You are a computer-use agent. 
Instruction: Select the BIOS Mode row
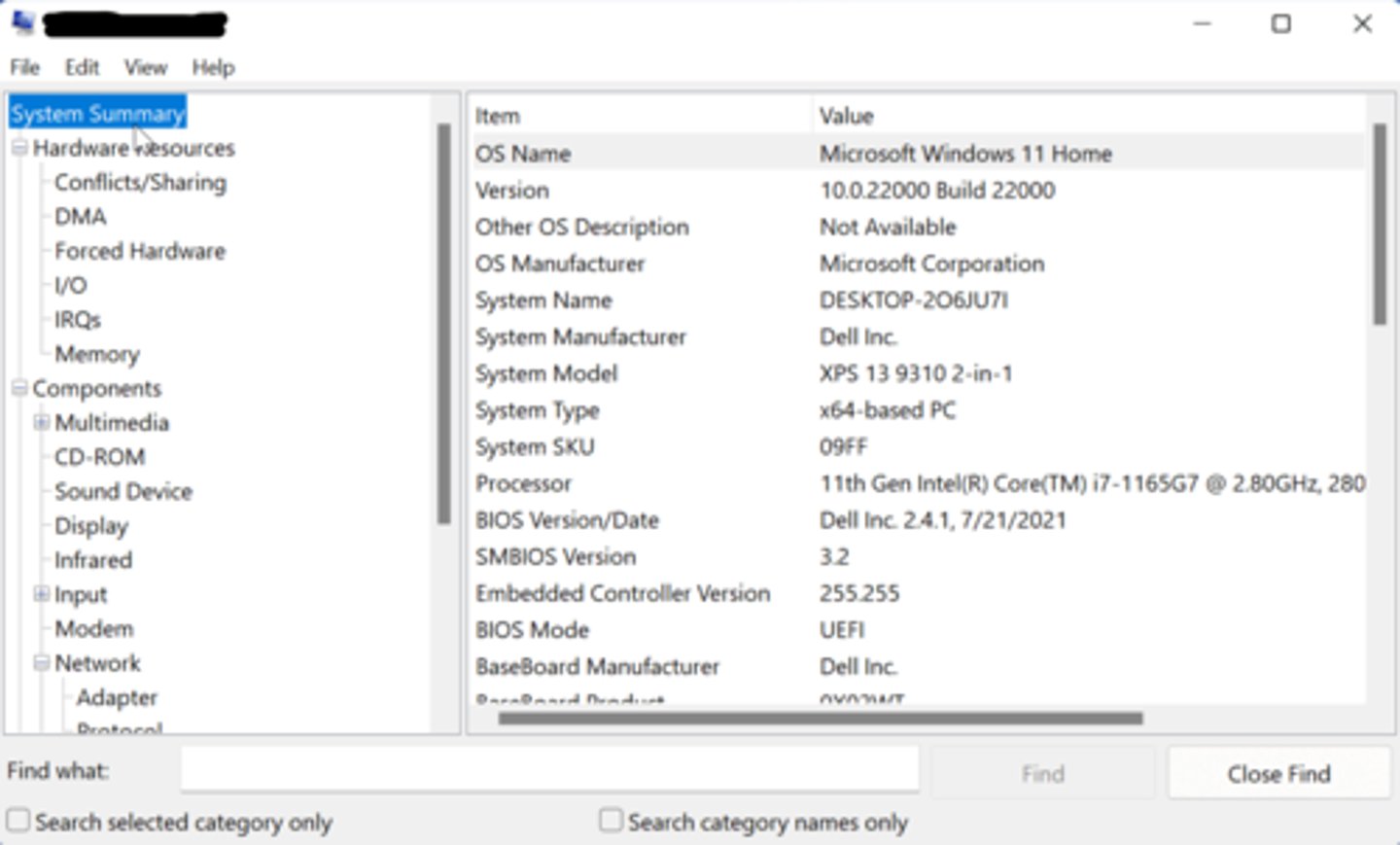click(918, 630)
